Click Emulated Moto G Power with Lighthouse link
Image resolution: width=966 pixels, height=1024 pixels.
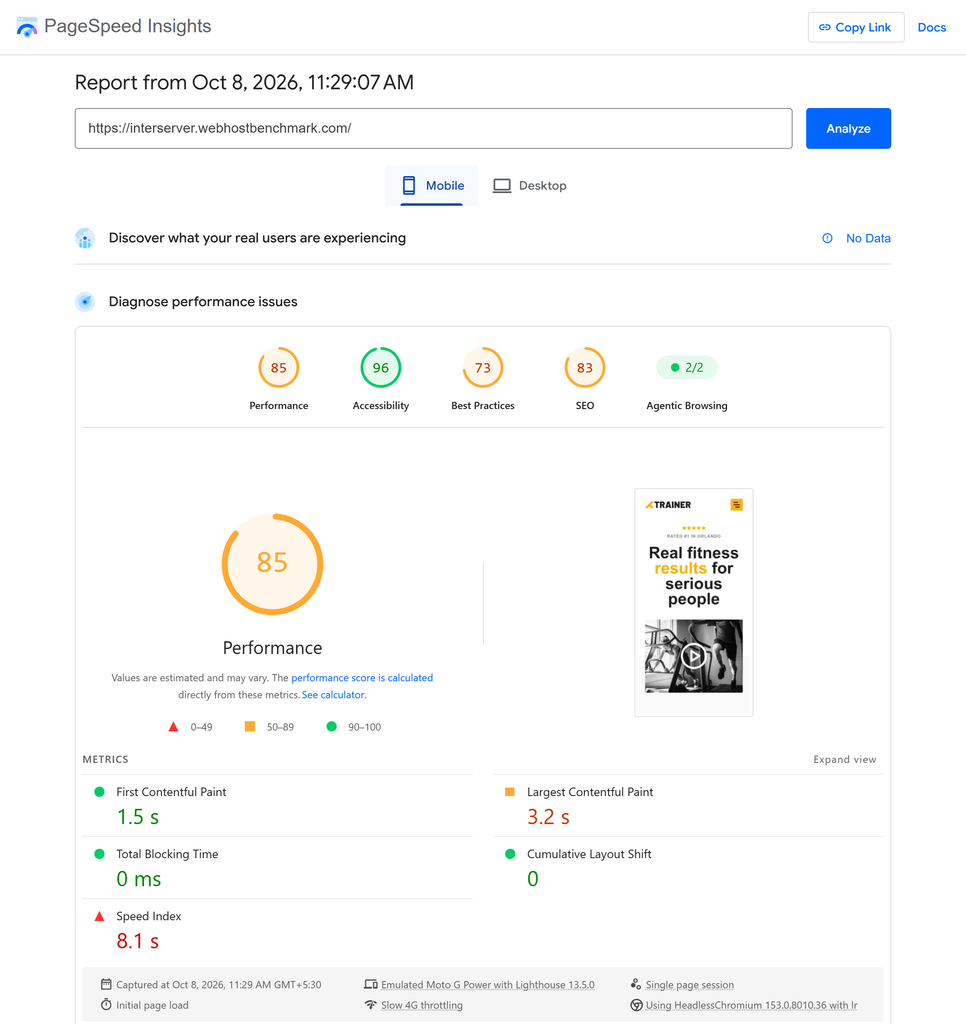click(488, 985)
